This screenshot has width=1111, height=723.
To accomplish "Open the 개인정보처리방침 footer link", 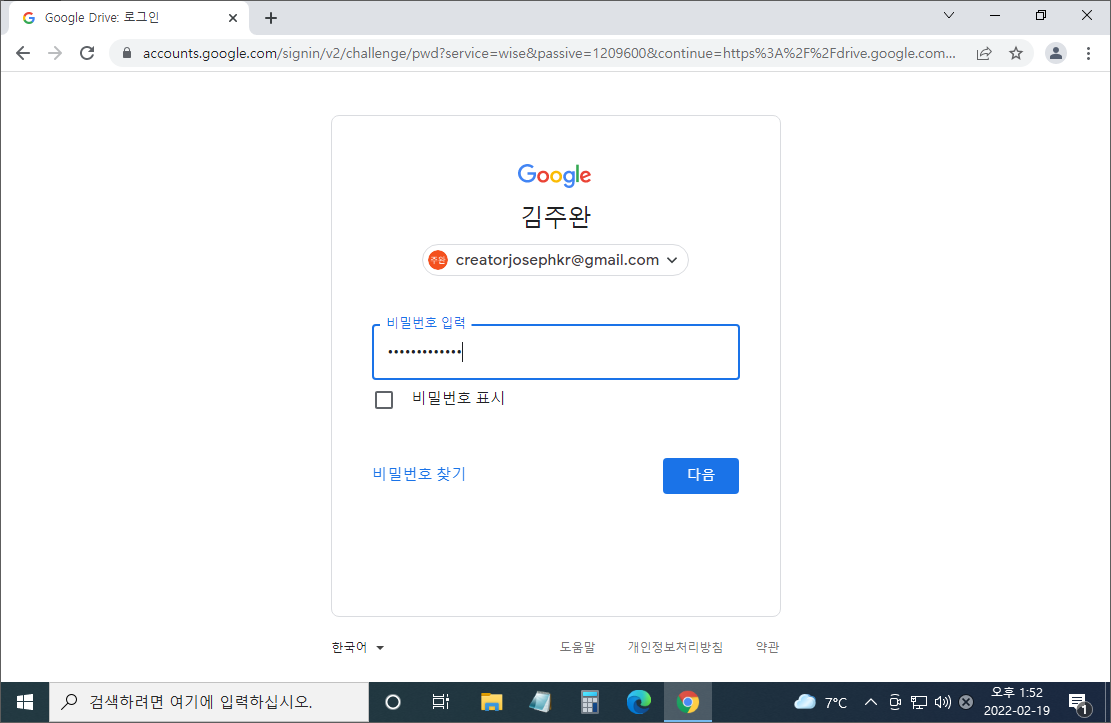I will [675, 647].
